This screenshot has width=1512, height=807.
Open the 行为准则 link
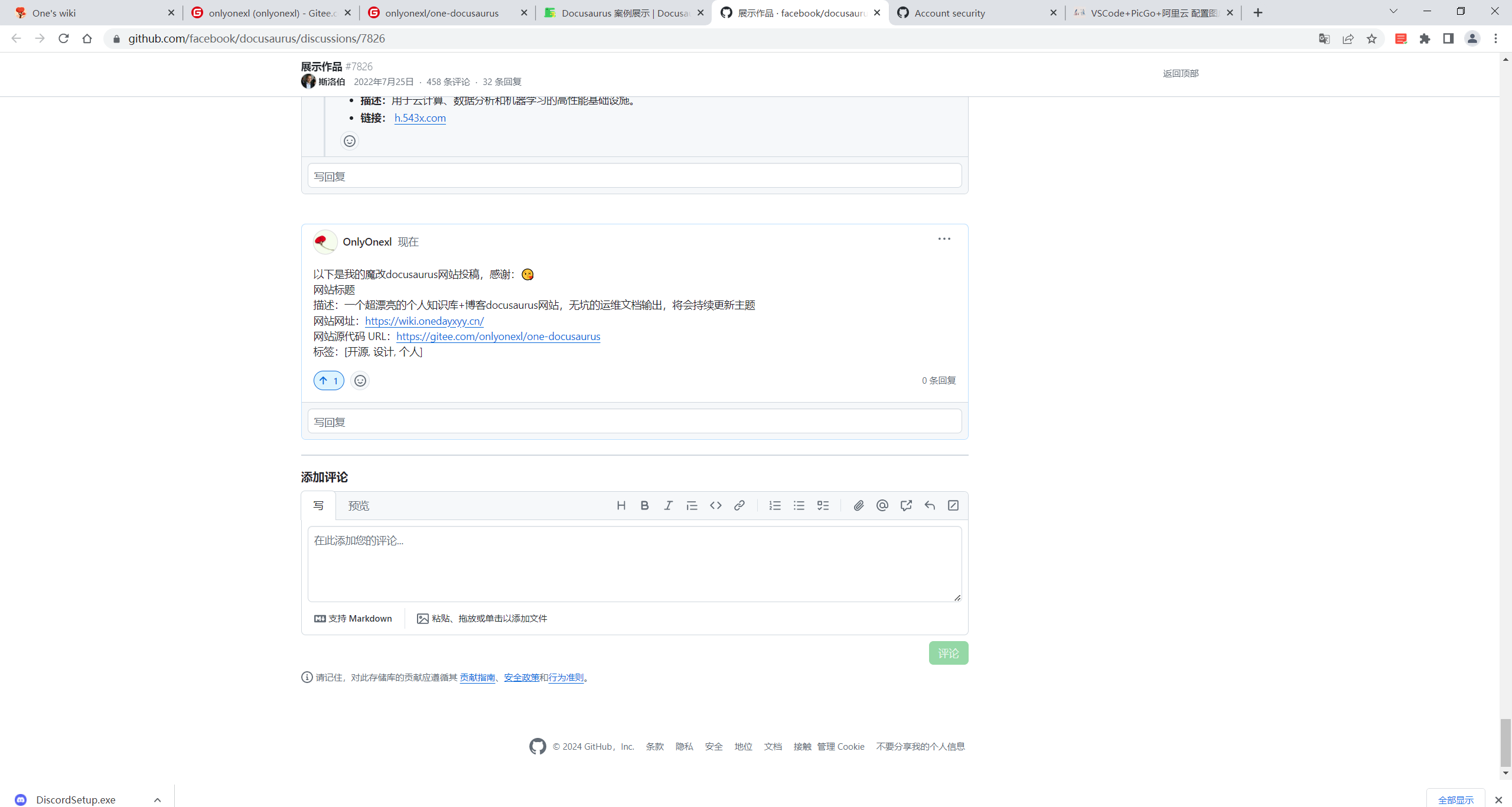pyautogui.click(x=566, y=678)
